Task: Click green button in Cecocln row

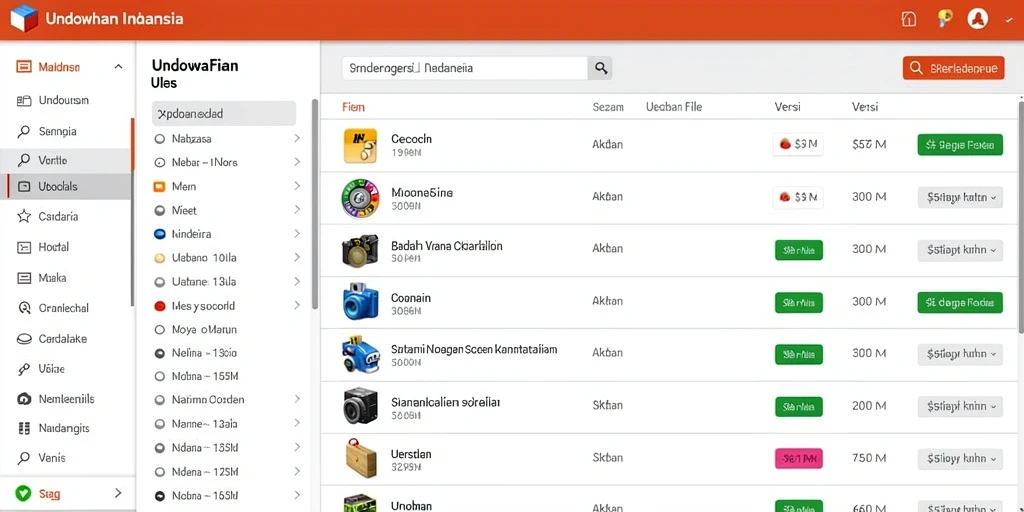Action: pyautogui.click(x=960, y=145)
